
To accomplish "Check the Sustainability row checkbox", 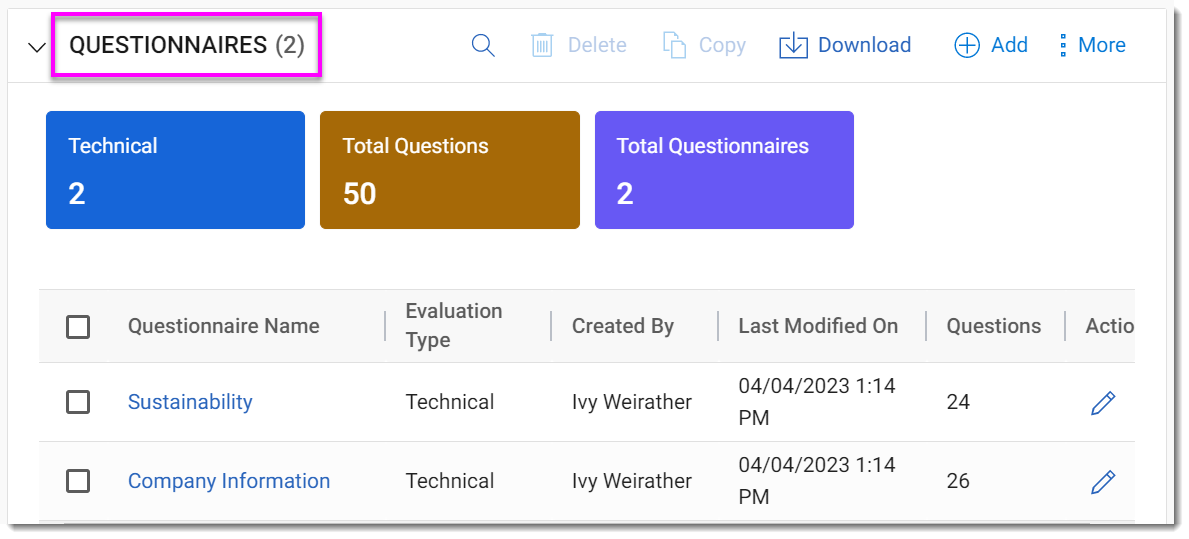I will click(78, 402).
